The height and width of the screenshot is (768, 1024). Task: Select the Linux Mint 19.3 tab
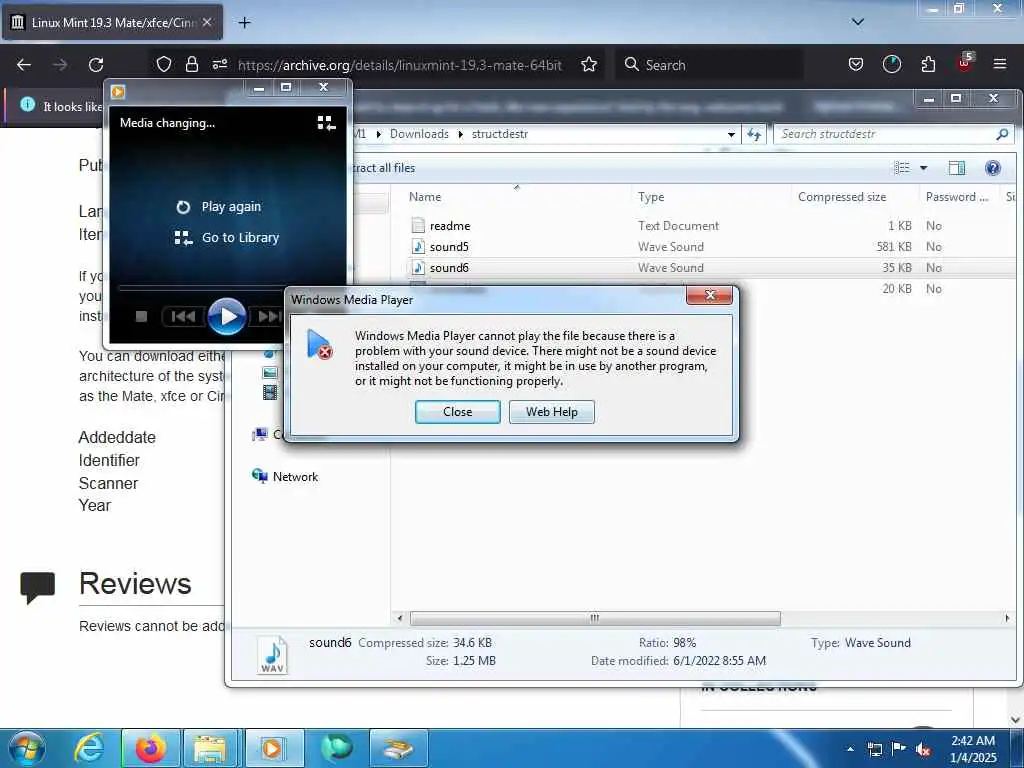coord(112,23)
